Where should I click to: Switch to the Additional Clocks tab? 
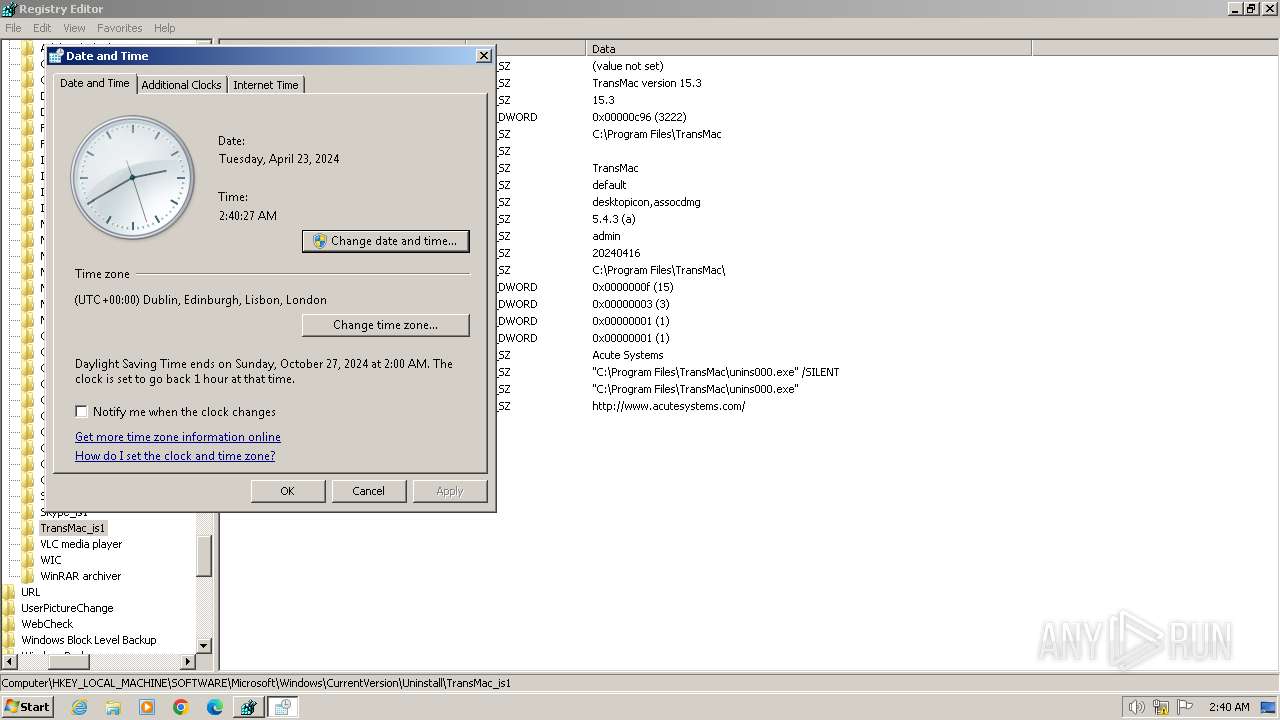(181, 85)
